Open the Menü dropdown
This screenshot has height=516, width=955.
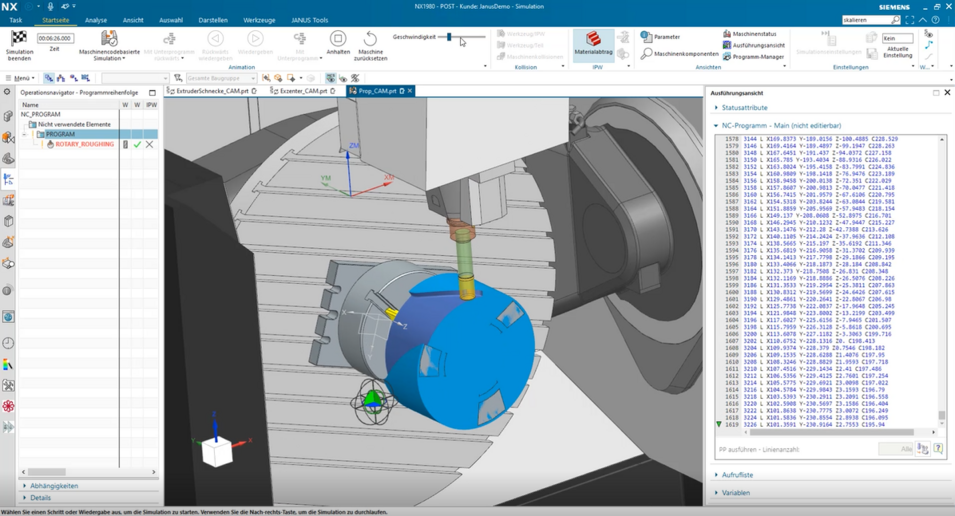click(20, 78)
